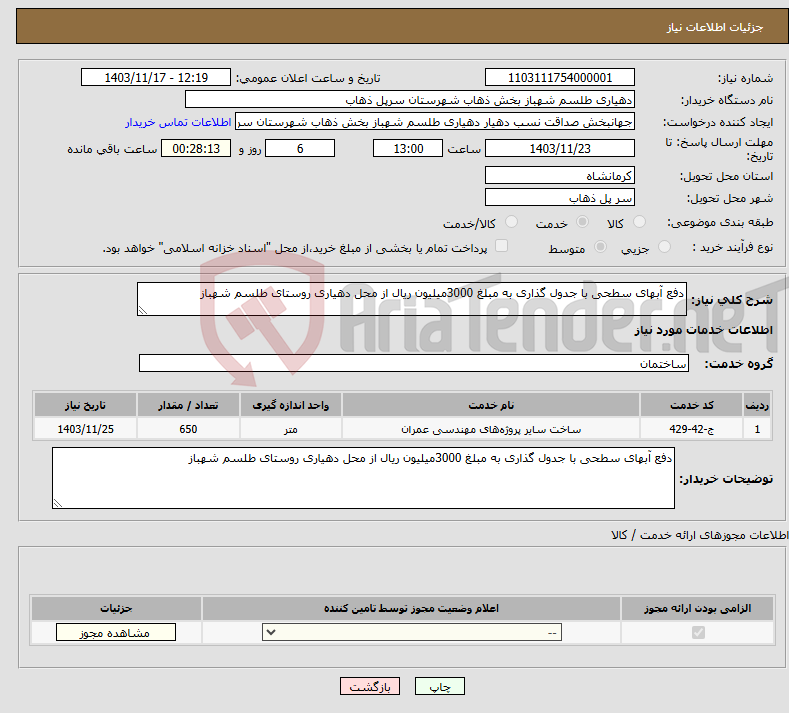Click the unit cell متر
This screenshot has width=789, height=713.
tap(291, 429)
